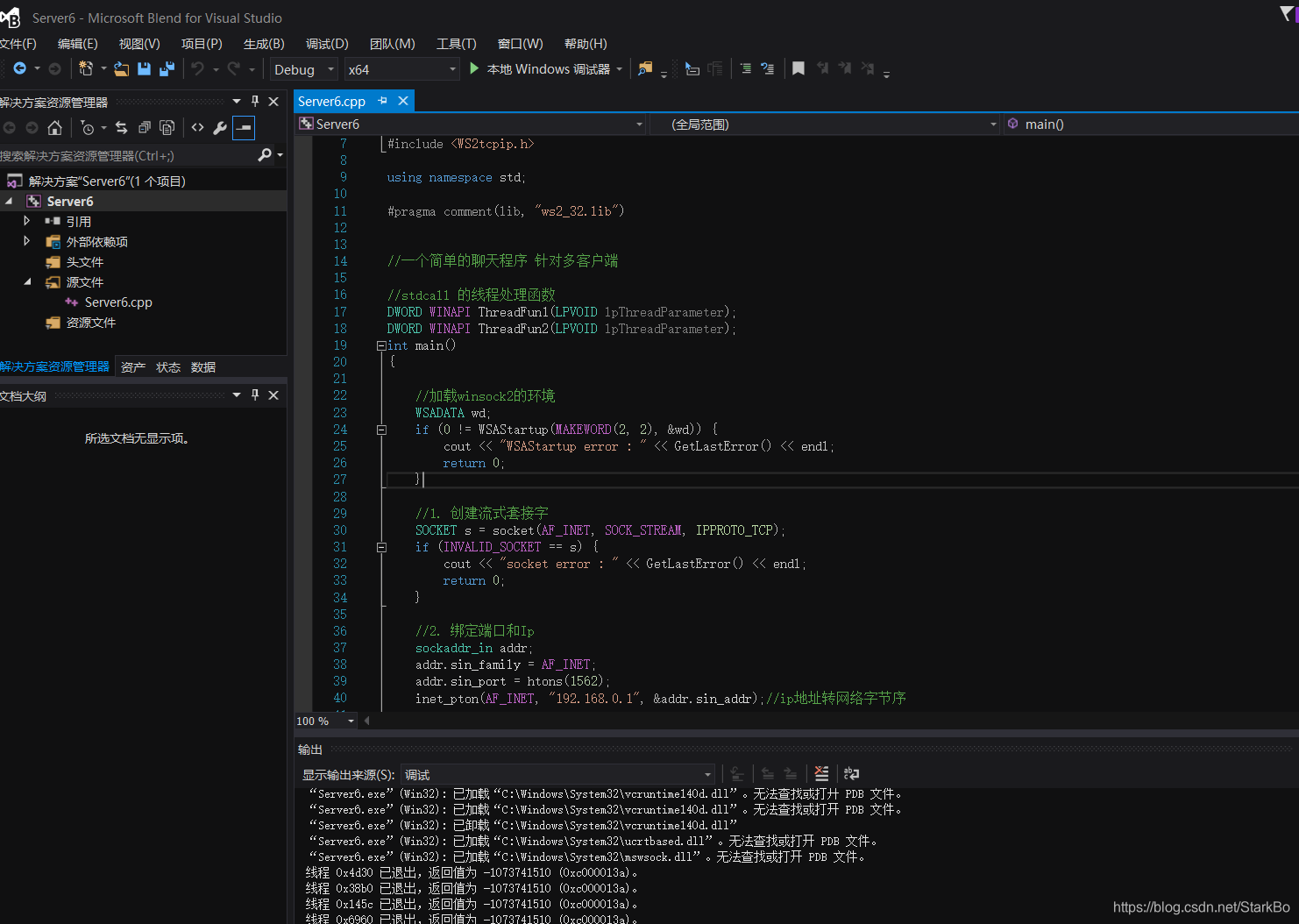The height and width of the screenshot is (924, 1299).
Task: Select Server6.cpp in the solution tree
Action: click(x=118, y=302)
